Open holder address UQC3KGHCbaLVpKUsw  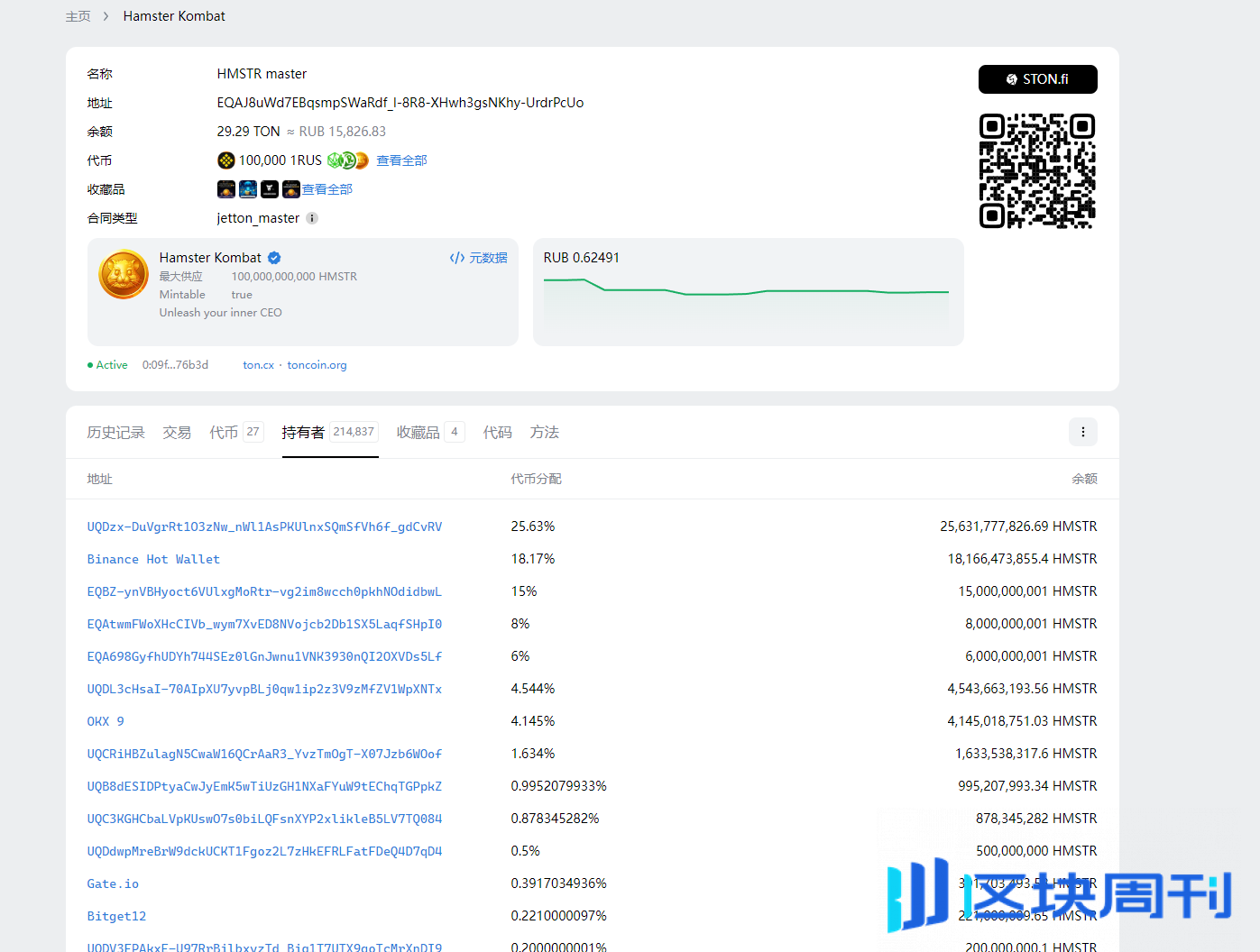point(265,819)
